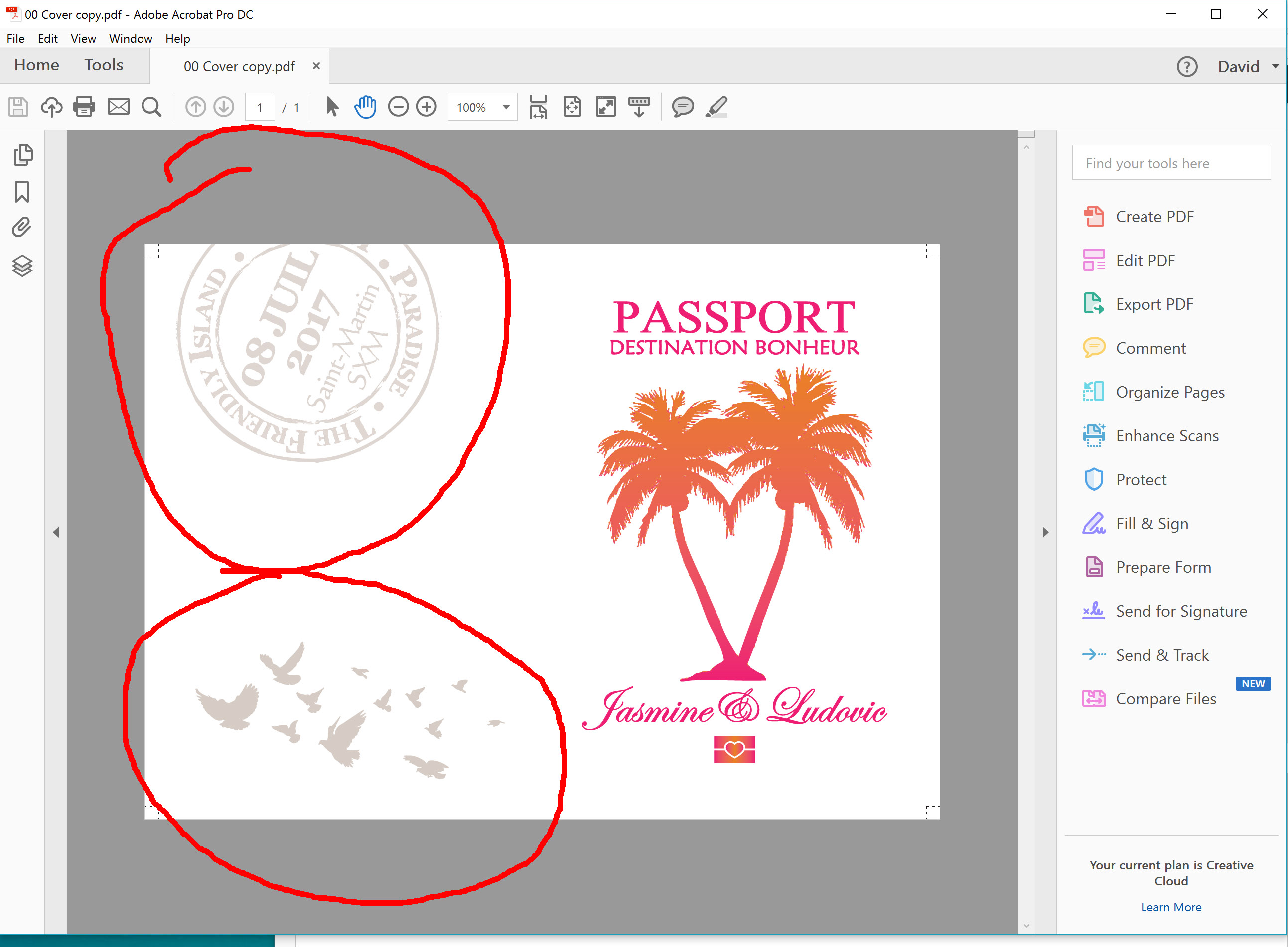Select the Edit PDF tool icon

point(1092,260)
